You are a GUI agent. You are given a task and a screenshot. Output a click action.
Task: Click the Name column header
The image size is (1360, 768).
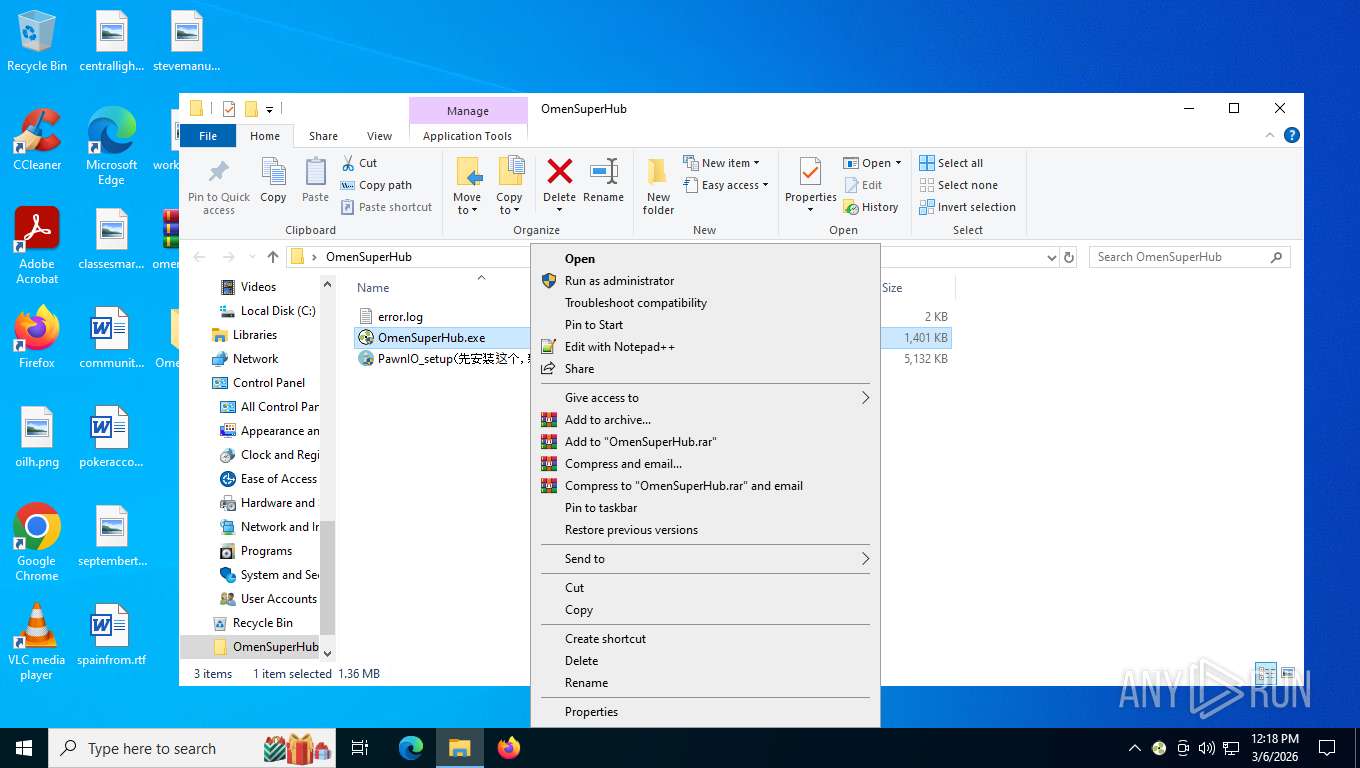coord(373,288)
